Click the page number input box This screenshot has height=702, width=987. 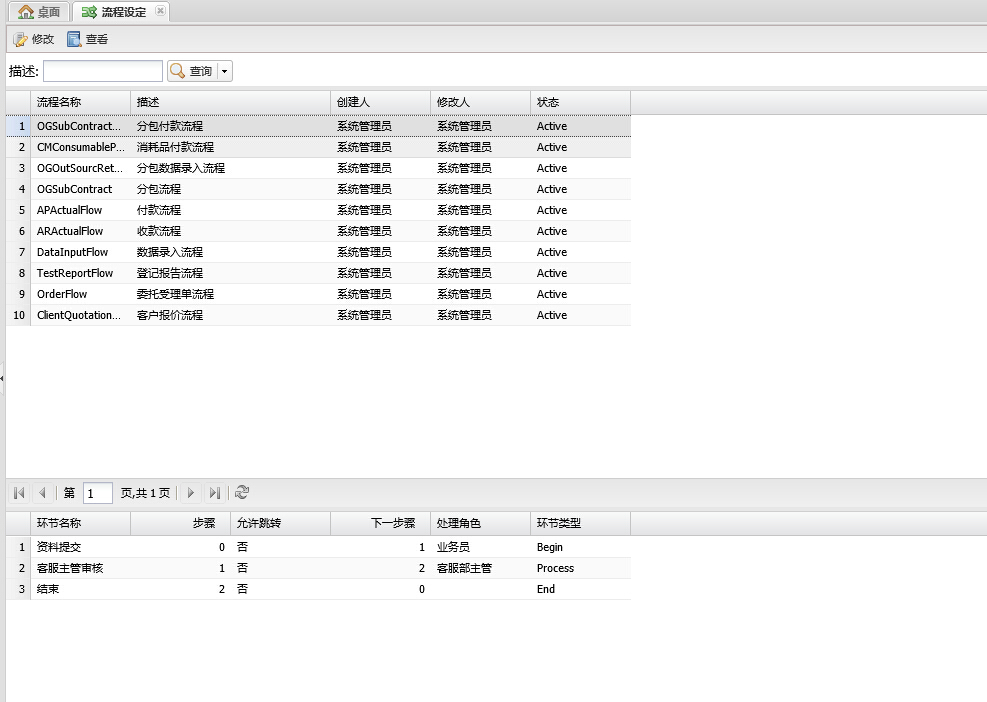pos(98,493)
